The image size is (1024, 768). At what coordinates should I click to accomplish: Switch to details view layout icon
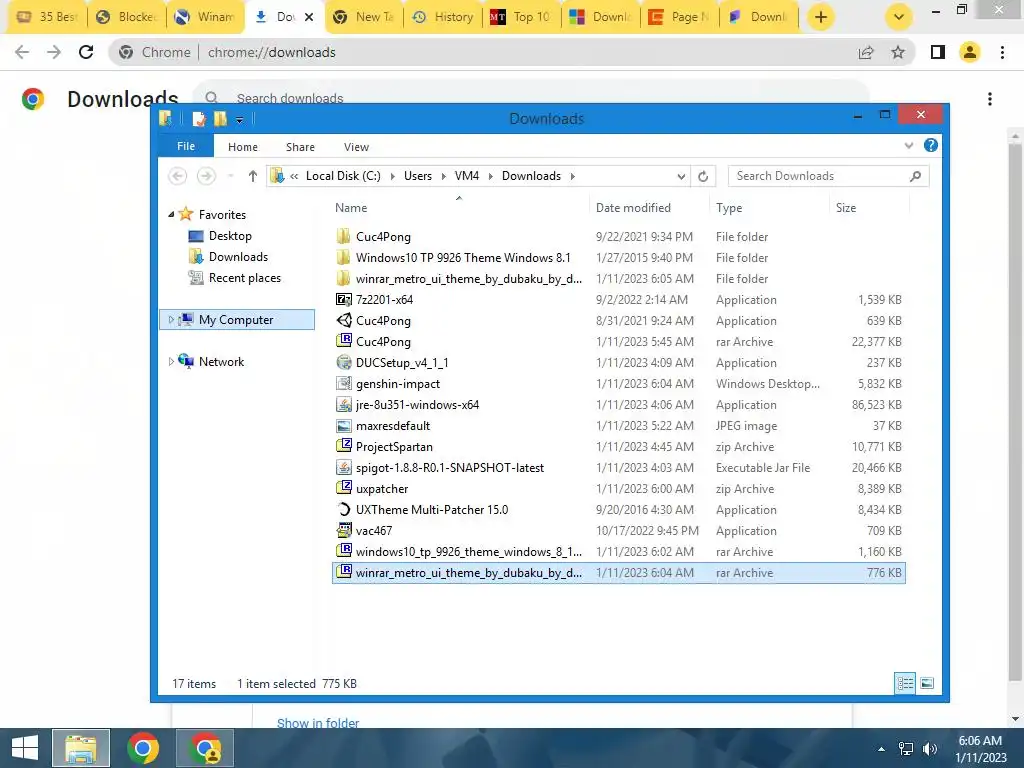click(904, 683)
